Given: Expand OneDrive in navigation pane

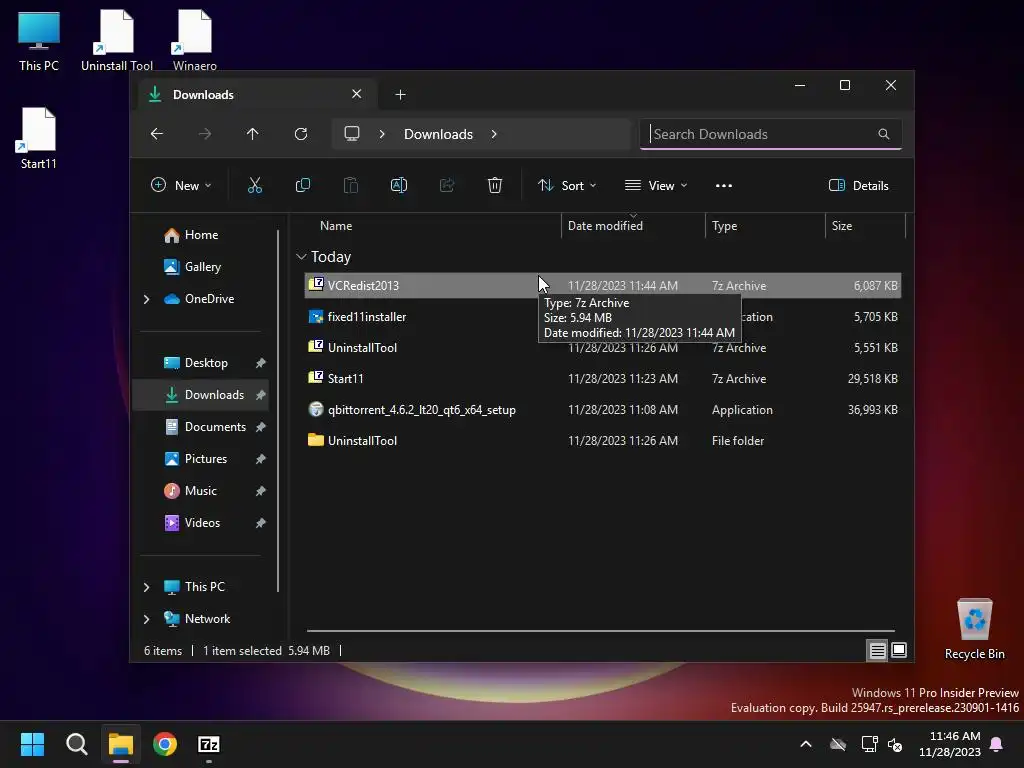Looking at the screenshot, I should pos(146,299).
